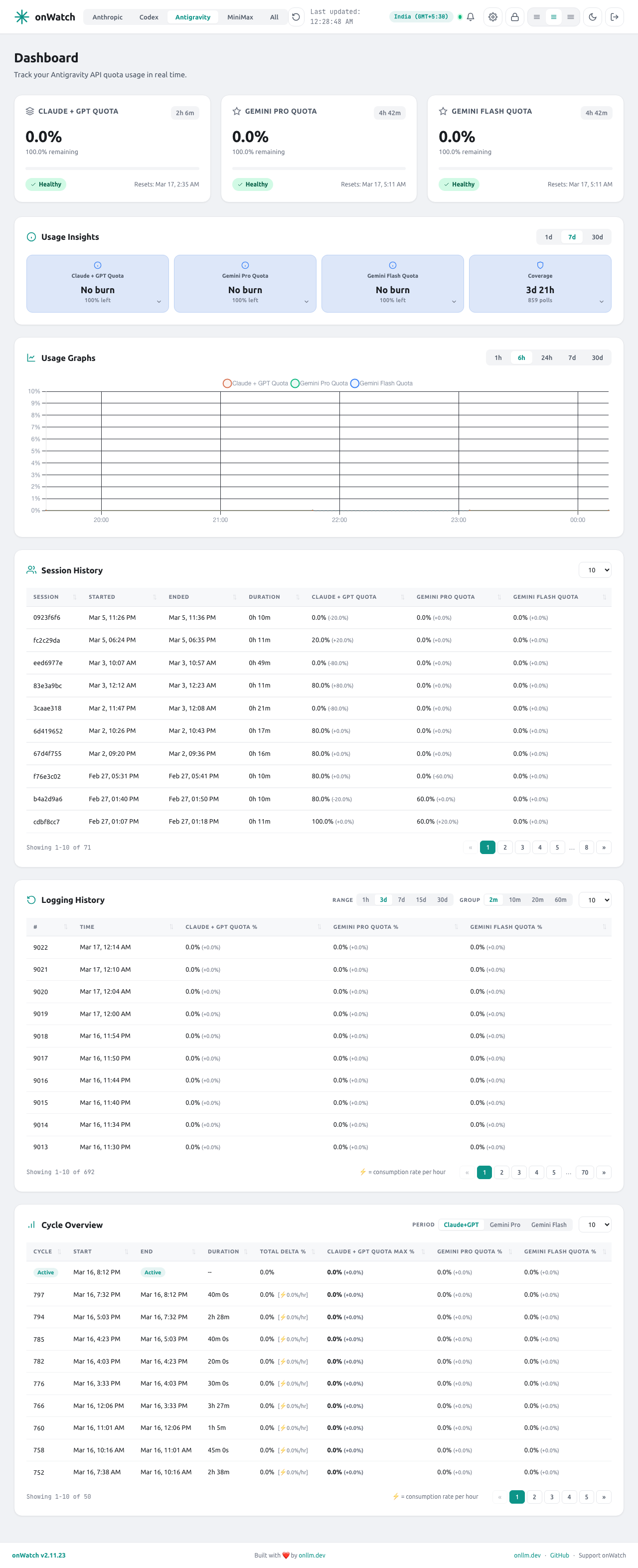Image resolution: width=638 pixels, height=1568 pixels.
Task: Sort Logging History by TIME column
Action: tap(126, 927)
